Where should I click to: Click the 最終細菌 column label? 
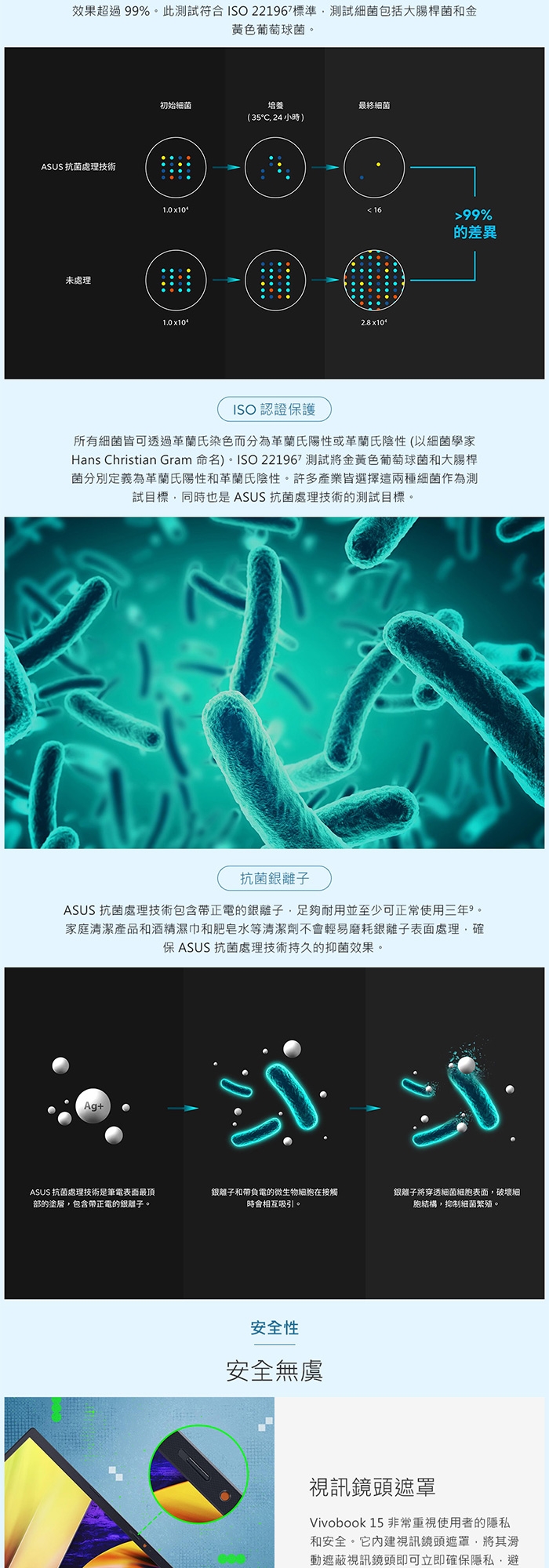tap(374, 105)
